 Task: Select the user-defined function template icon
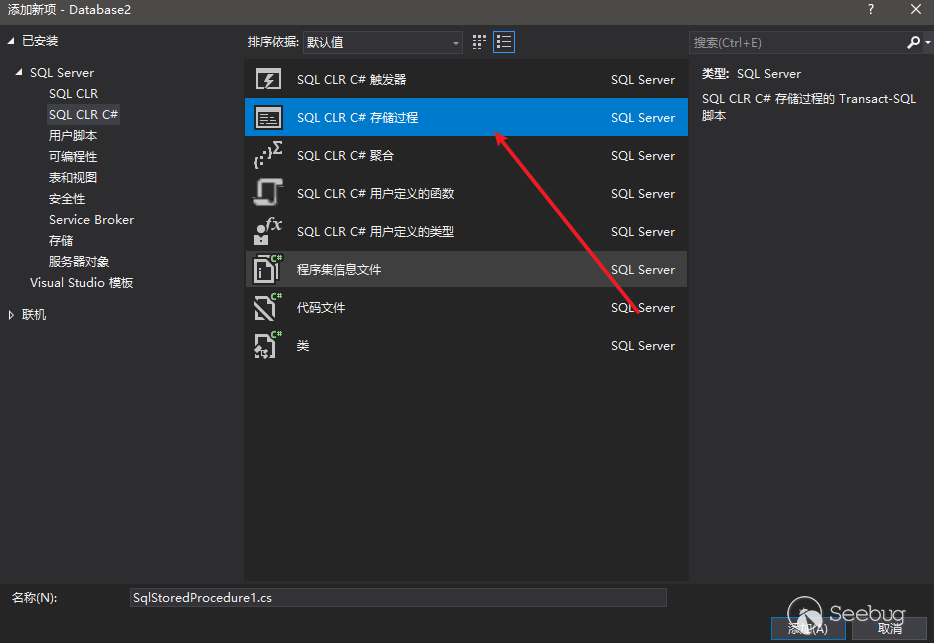tap(268, 194)
